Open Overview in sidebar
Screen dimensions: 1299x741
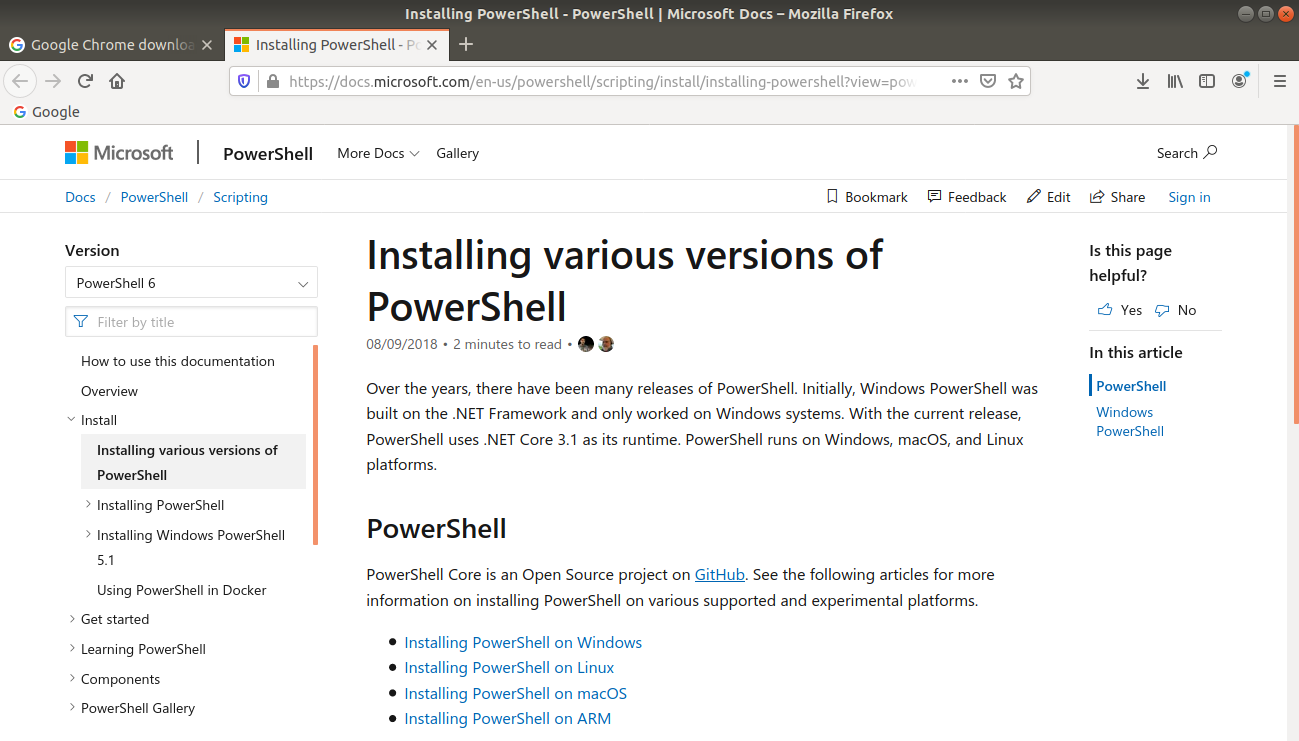point(109,391)
